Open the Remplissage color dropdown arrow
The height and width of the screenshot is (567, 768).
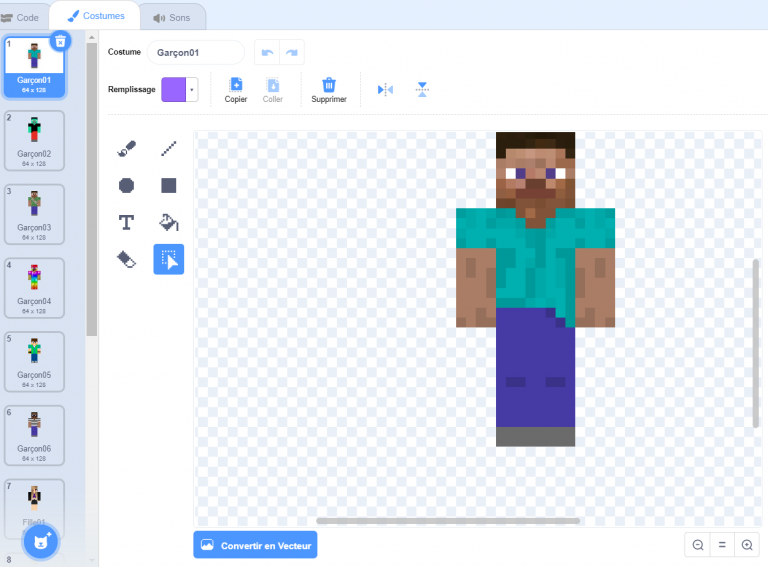(x=192, y=90)
